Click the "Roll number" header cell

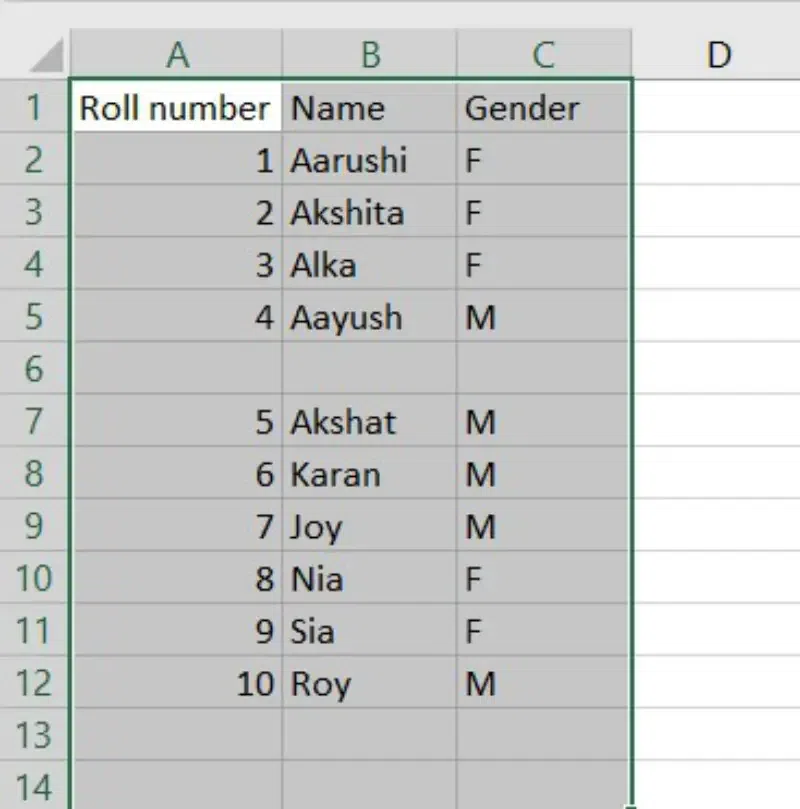175,108
